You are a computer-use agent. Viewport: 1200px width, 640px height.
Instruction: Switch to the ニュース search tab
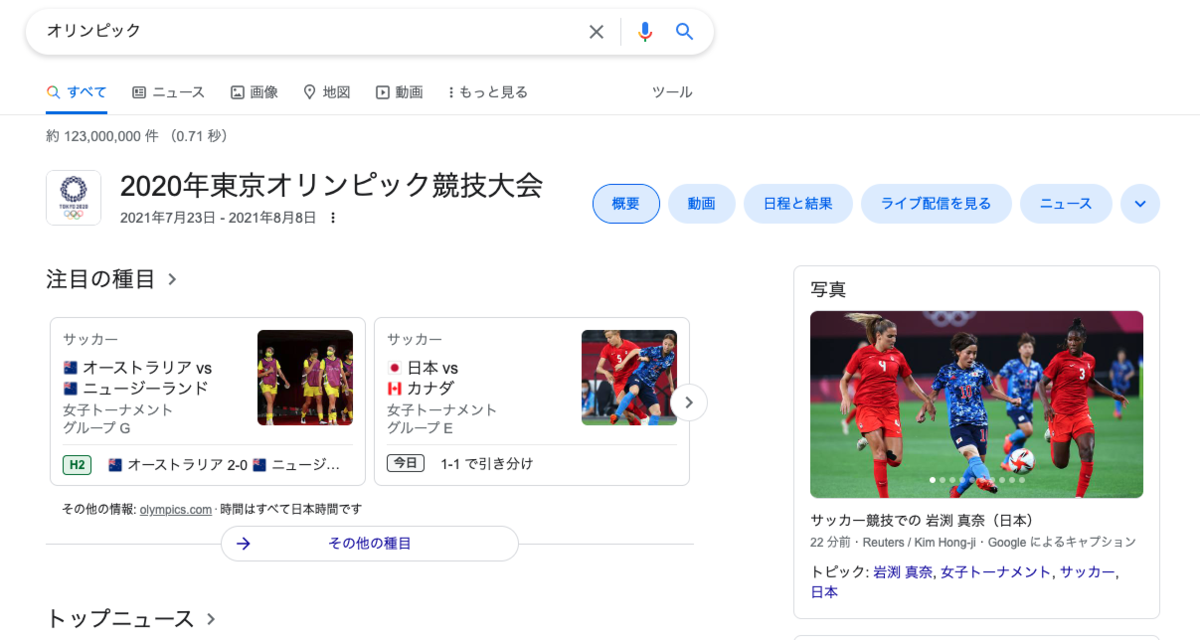(x=168, y=92)
